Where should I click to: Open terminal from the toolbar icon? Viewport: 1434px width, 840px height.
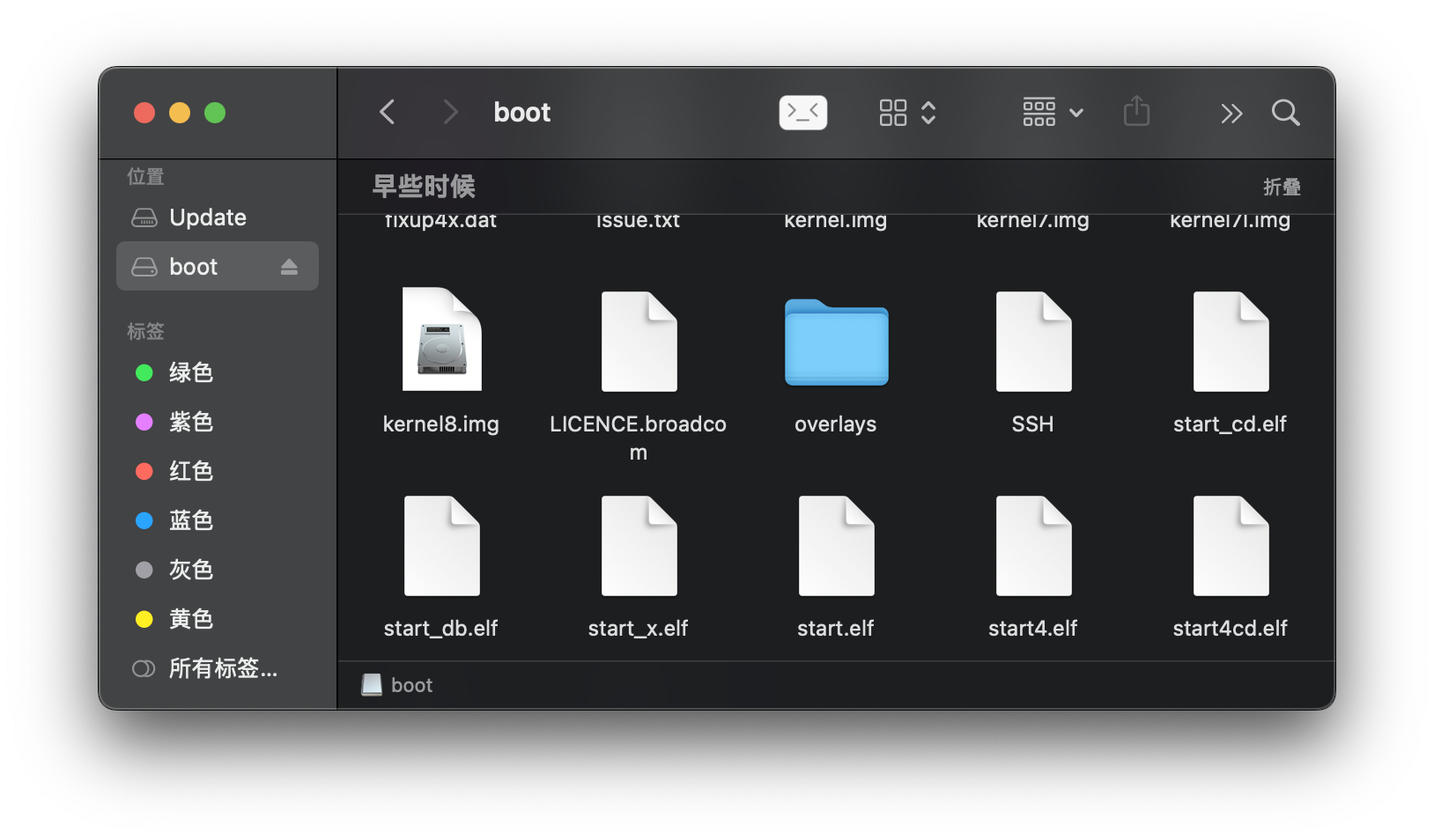pyautogui.click(x=802, y=113)
